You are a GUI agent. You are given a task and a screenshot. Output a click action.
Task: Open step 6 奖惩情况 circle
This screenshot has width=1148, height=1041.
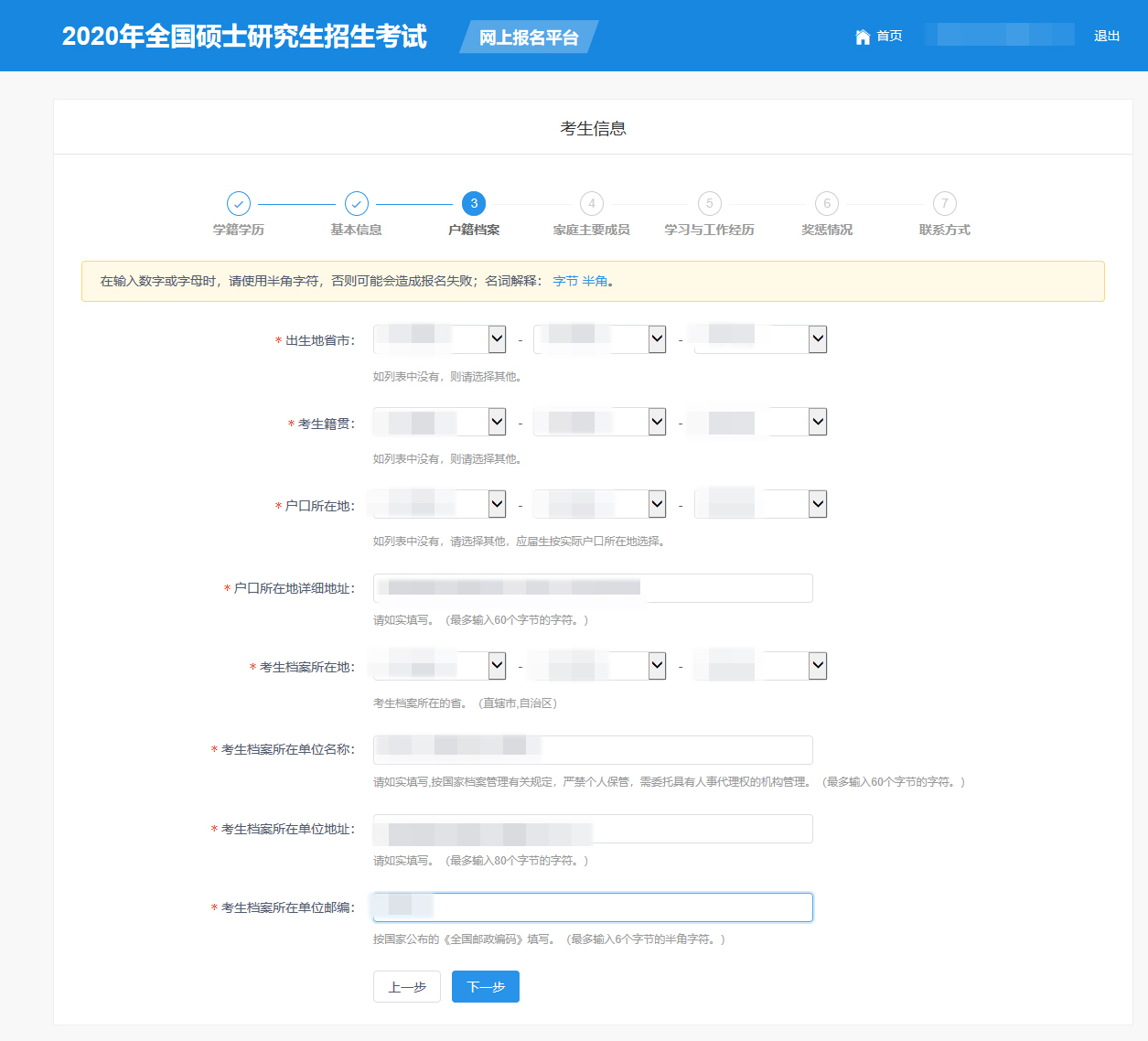[x=827, y=203]
